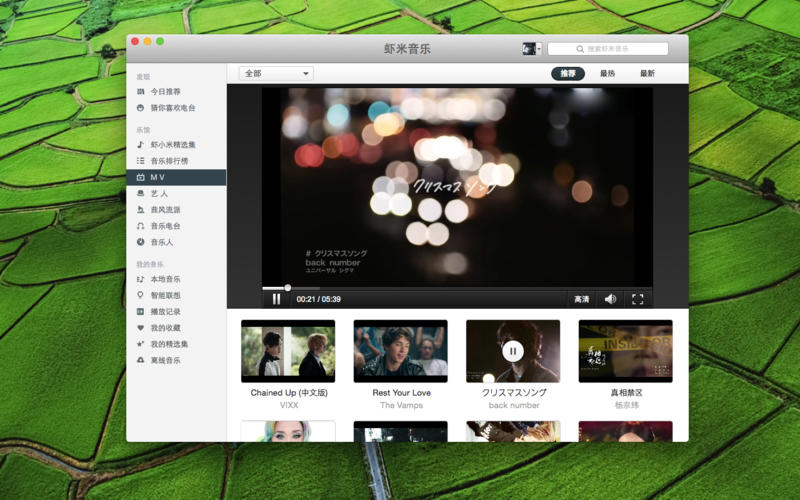Focus the 搜索虾米音乐 search field

608,48
